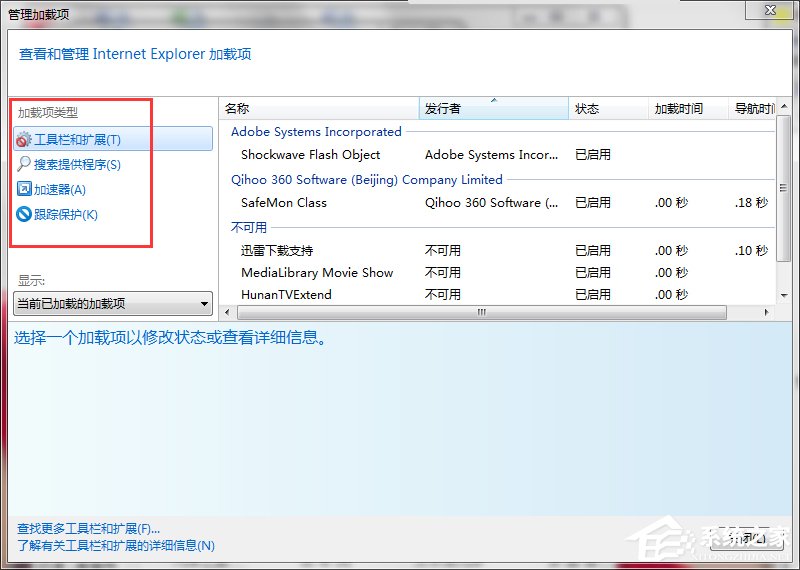Viewport: 800px width, 570px height.
Task: Click the Accelerators arrow icon
Action: 24,189
